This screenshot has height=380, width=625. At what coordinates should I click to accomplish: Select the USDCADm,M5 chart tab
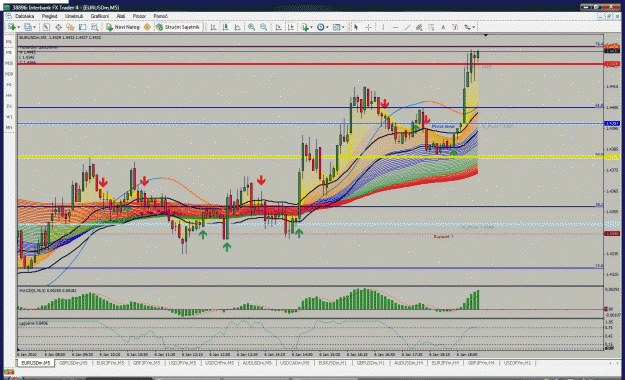[x=295, y=363]
